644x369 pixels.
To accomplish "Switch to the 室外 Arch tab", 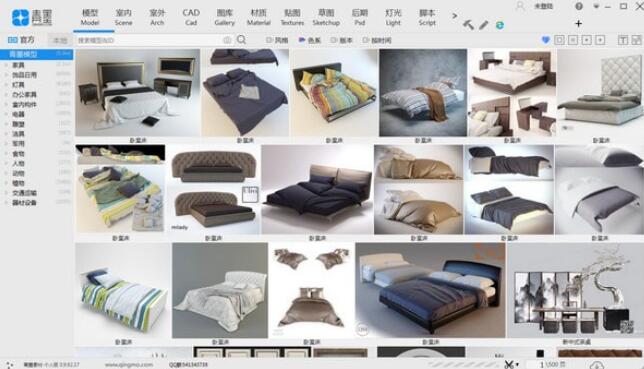I will click(157, 18).
